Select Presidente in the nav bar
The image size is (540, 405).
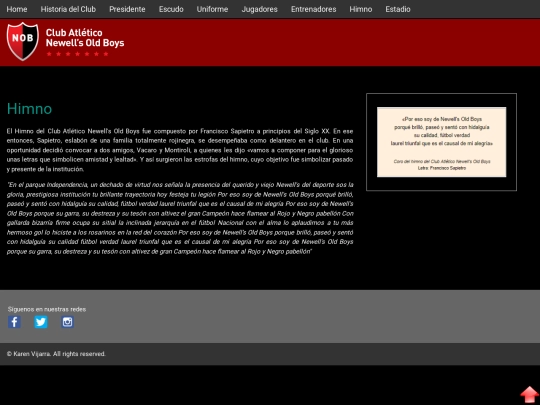click(127, 9)
